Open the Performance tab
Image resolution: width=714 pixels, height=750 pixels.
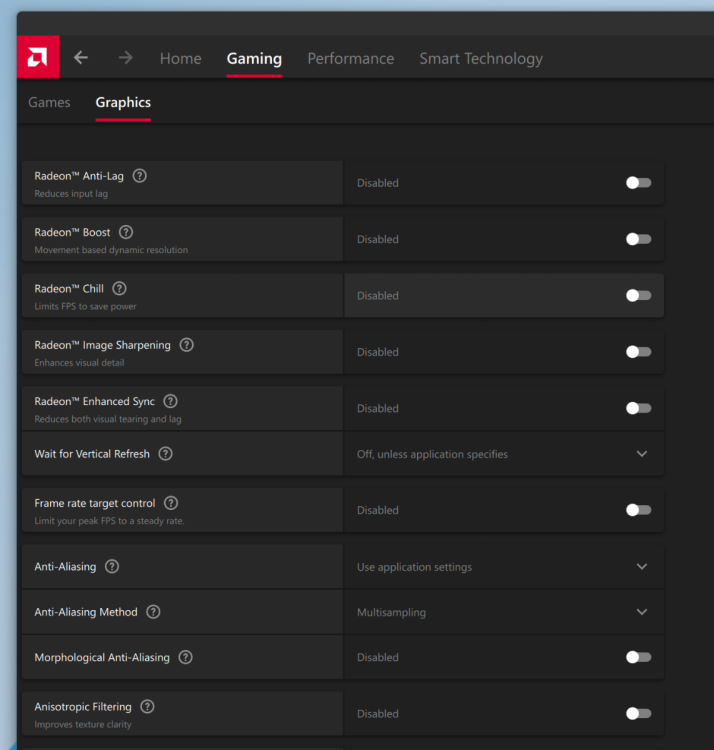click(351, 58)
